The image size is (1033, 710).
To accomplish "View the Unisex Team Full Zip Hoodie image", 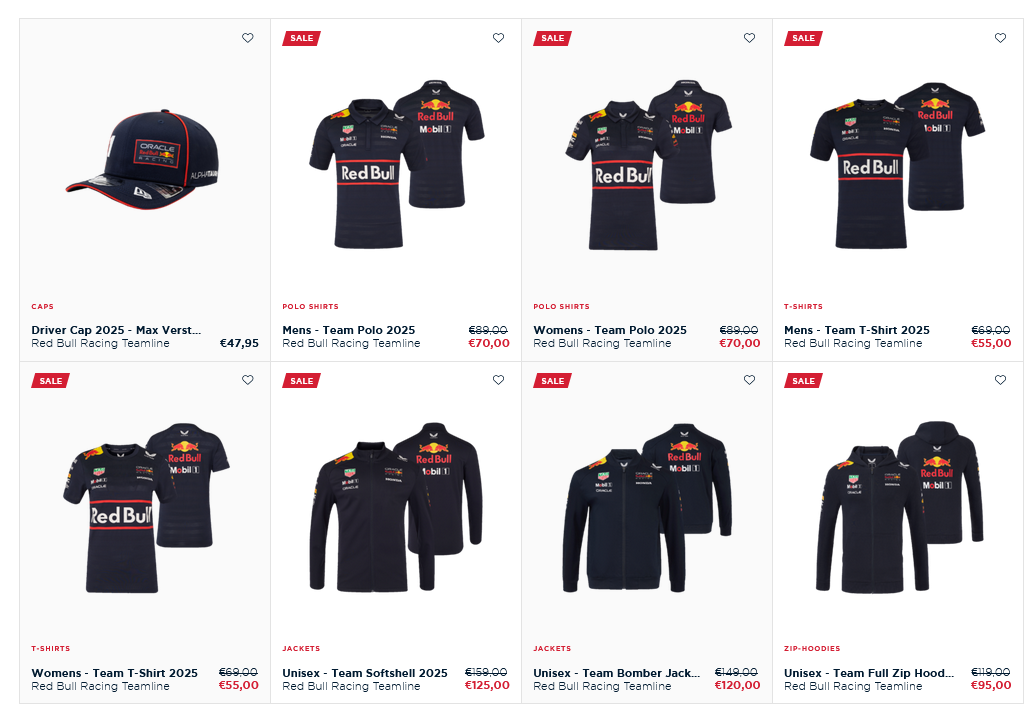I will [x=900, y=506].
